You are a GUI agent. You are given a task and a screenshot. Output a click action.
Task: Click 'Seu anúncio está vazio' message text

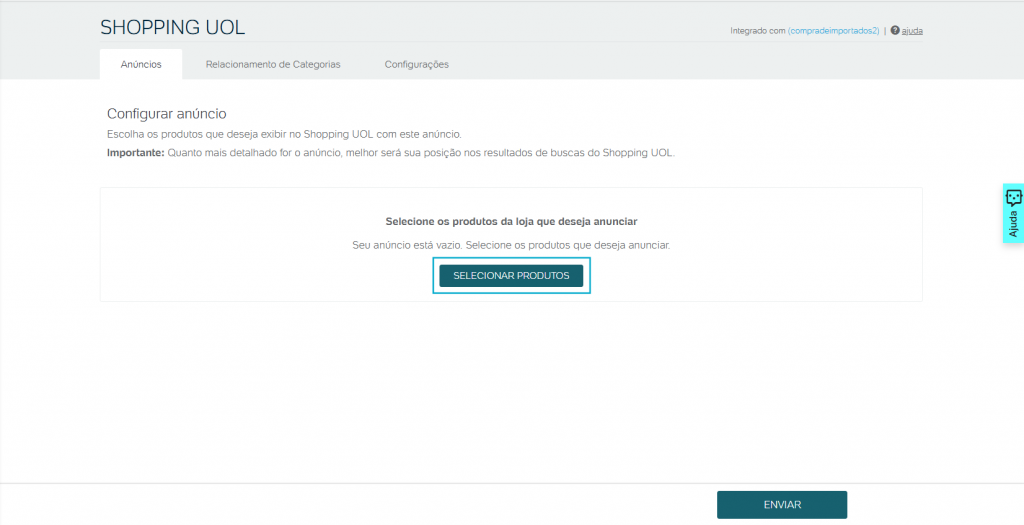click(511, 246)
